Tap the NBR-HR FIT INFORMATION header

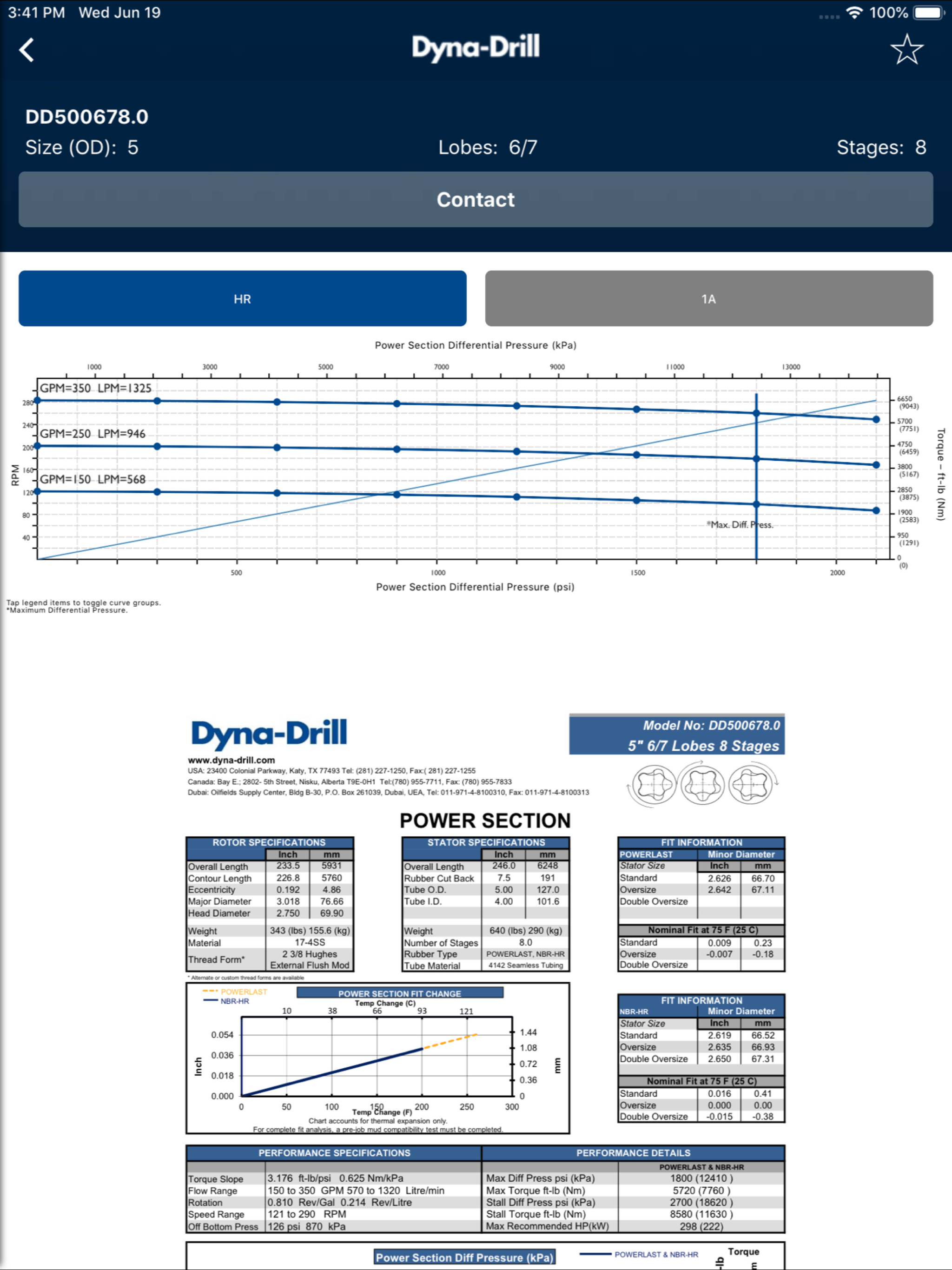tap(701, 1000)
